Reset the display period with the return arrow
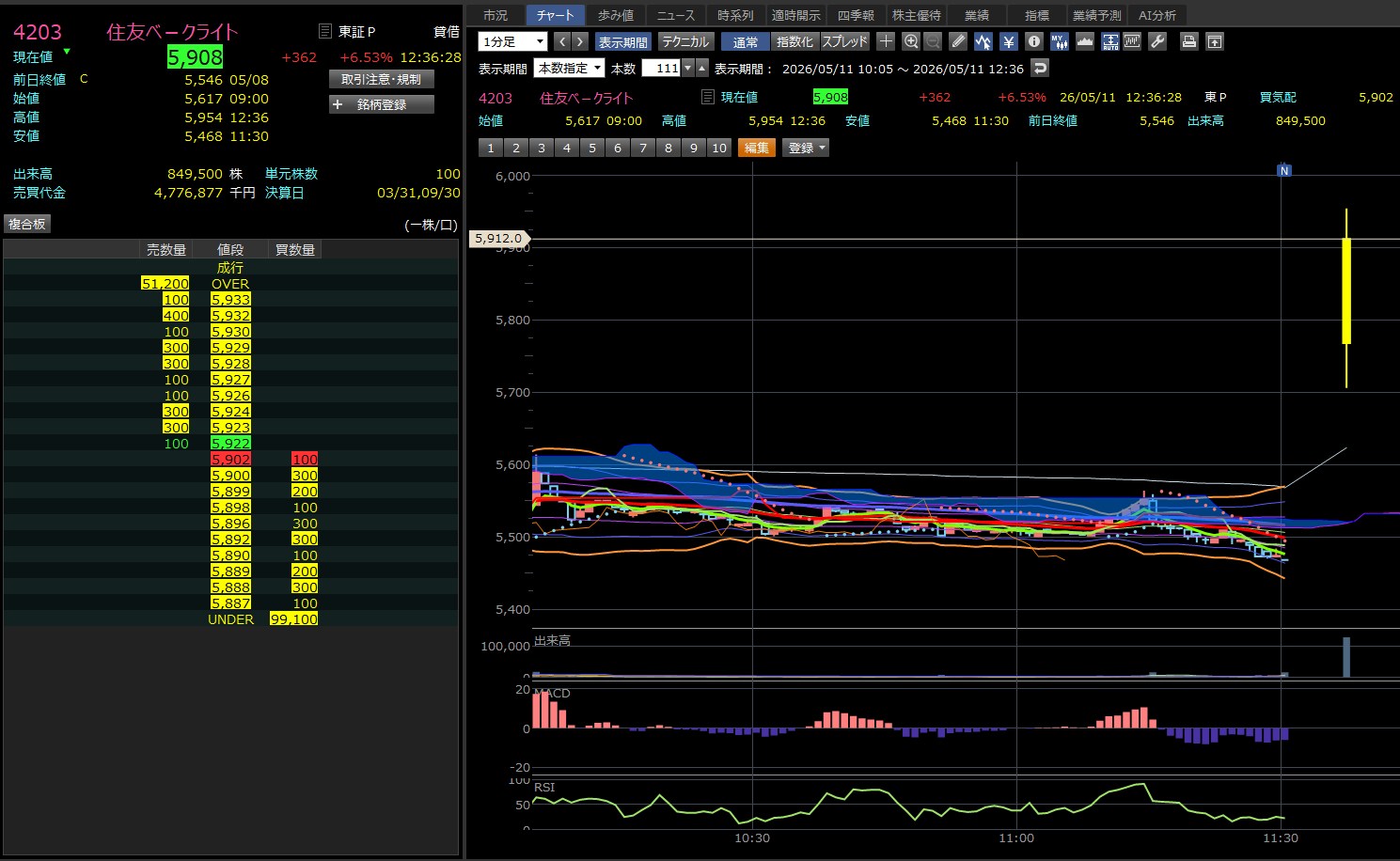 click(x=1039, y=68)
